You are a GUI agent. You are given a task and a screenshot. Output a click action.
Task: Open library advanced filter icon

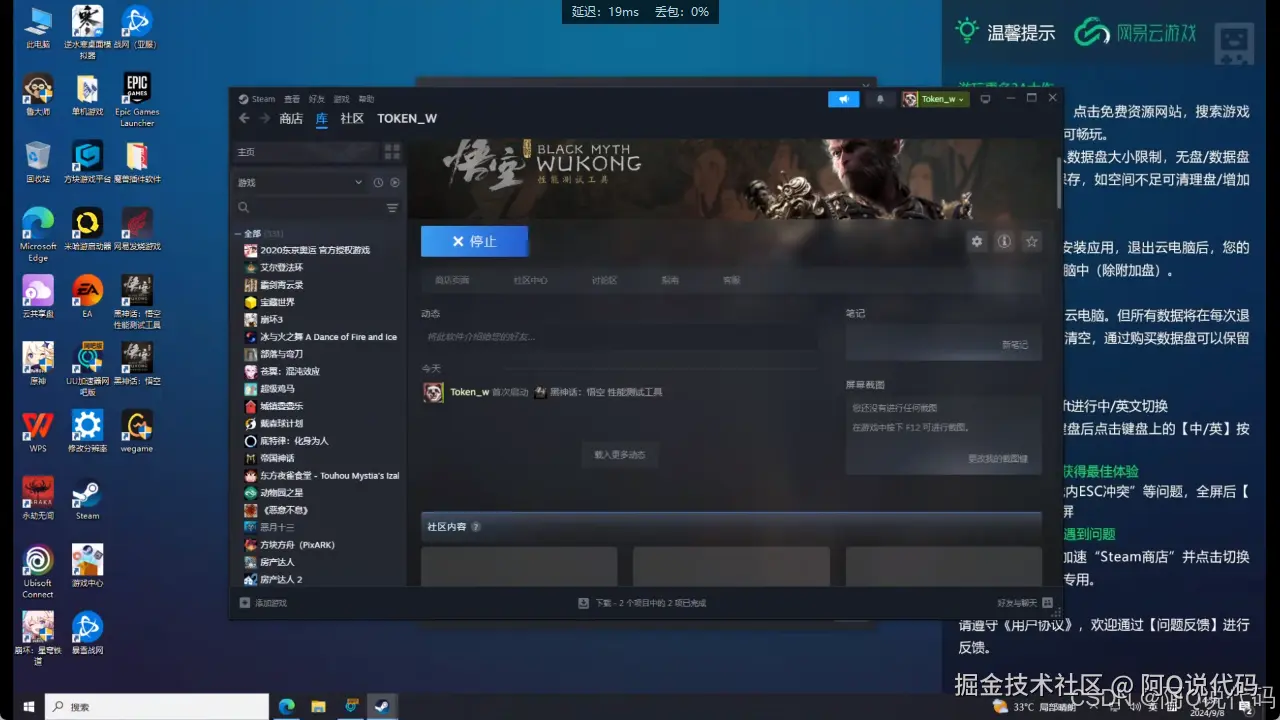coord(392,208)
